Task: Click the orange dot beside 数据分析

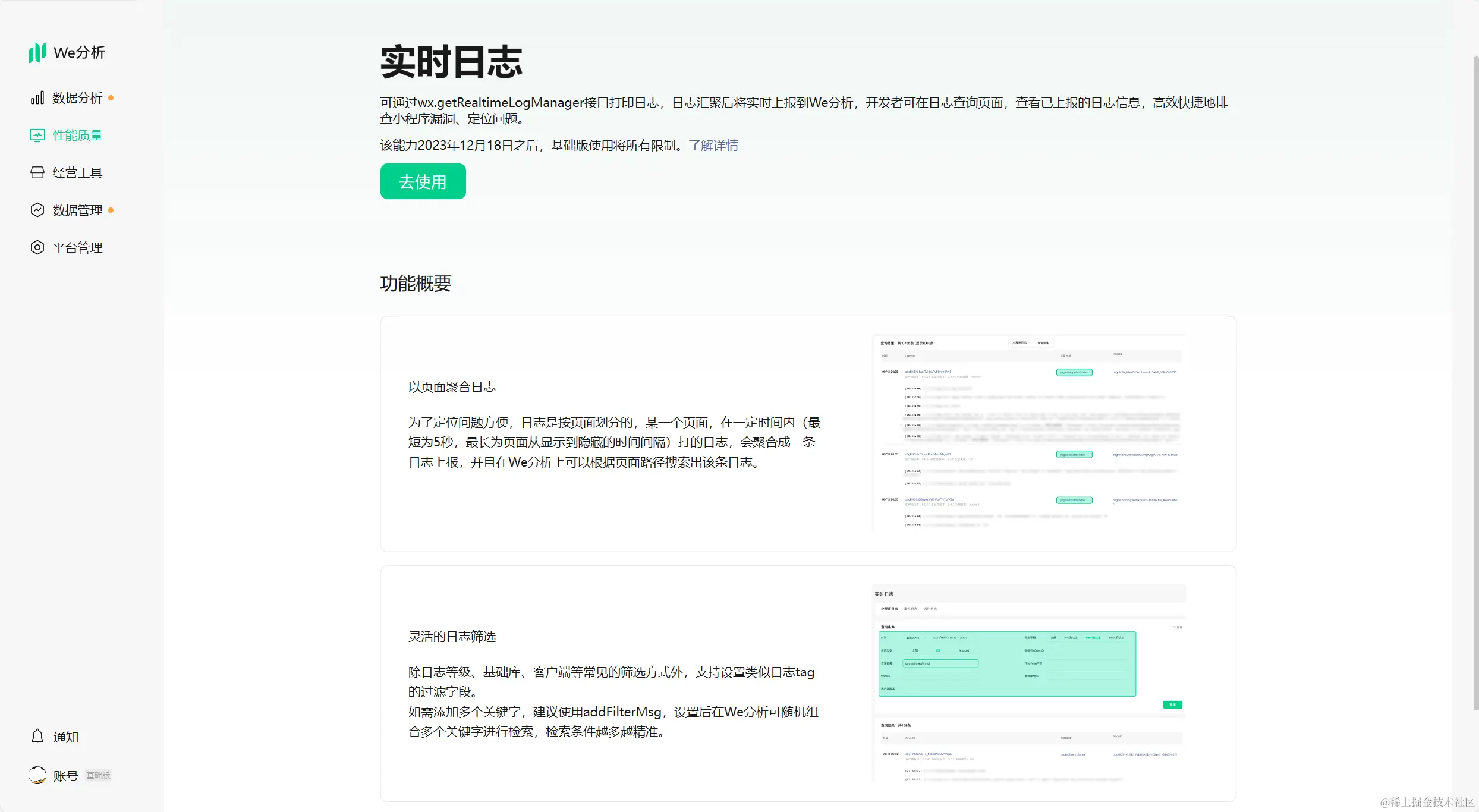Action: coord(111,98)
